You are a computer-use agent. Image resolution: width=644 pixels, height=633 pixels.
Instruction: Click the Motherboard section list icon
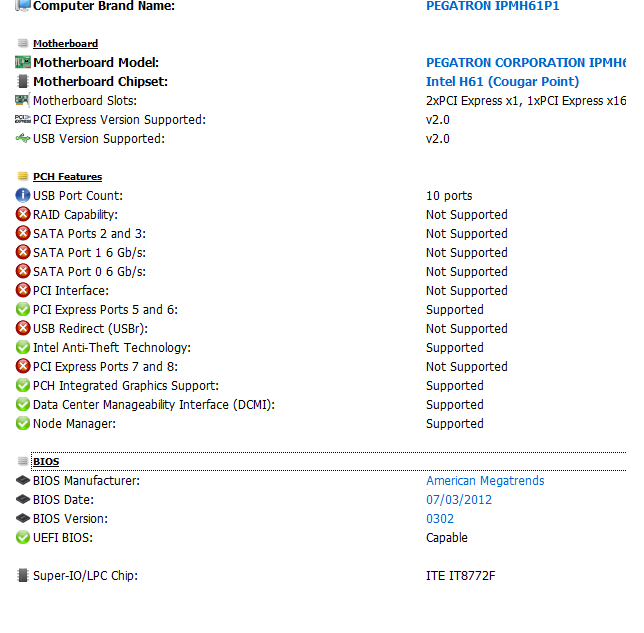(23, 43)
